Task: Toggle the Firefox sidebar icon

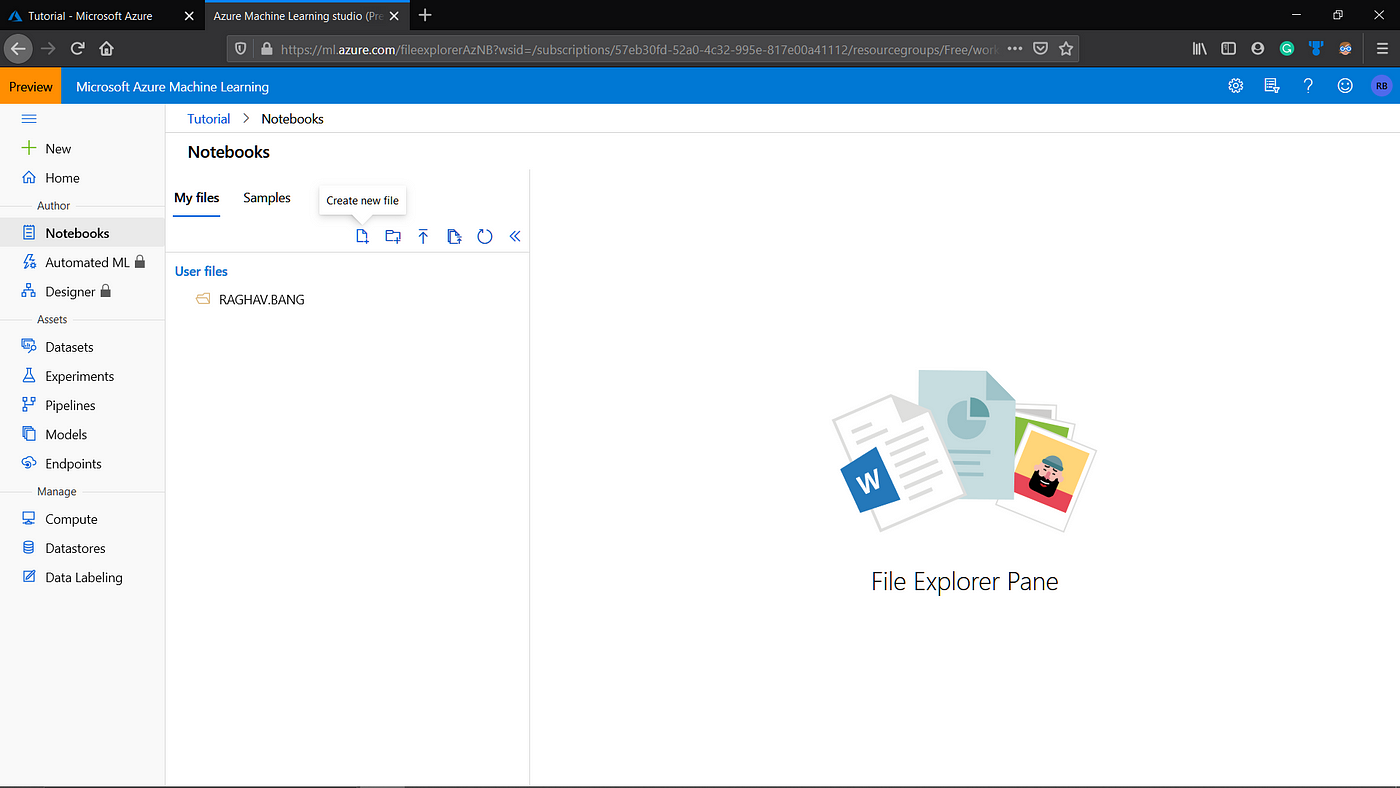Action: (1229, 48)
